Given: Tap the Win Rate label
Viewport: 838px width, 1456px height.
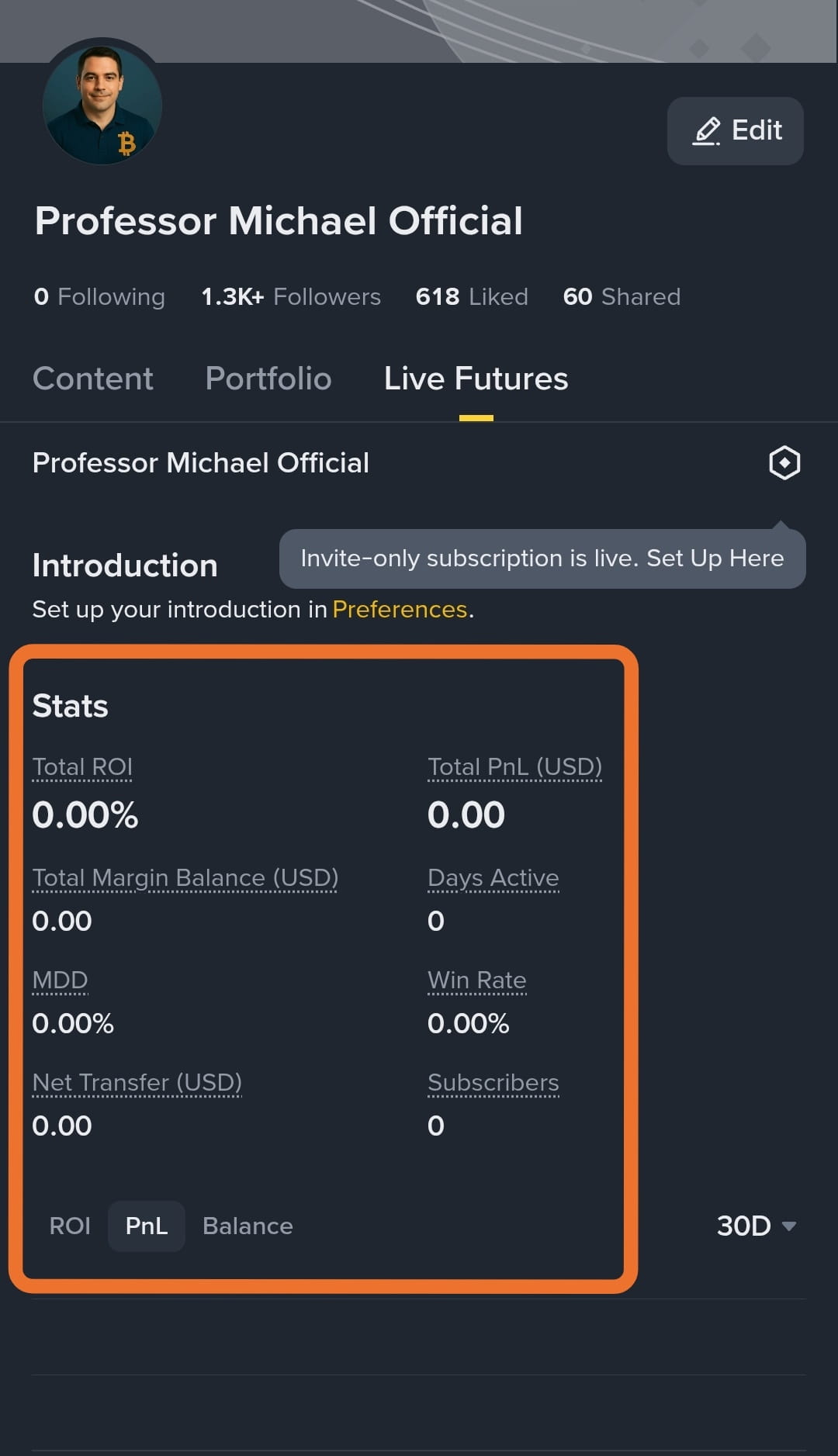Looking at the screenshot, I should (477, 980).
